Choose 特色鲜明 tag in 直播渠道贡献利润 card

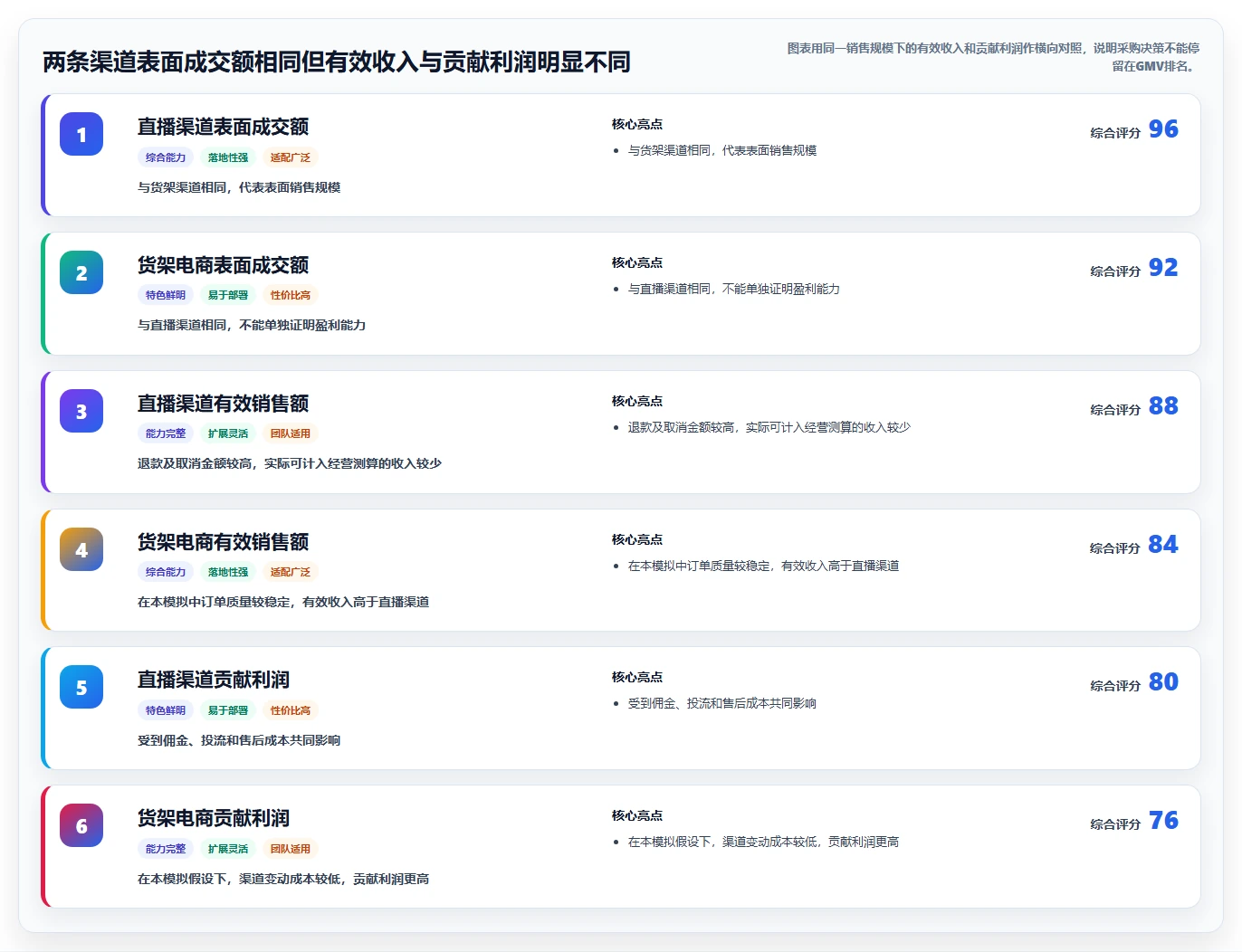[x=166, y=710]
